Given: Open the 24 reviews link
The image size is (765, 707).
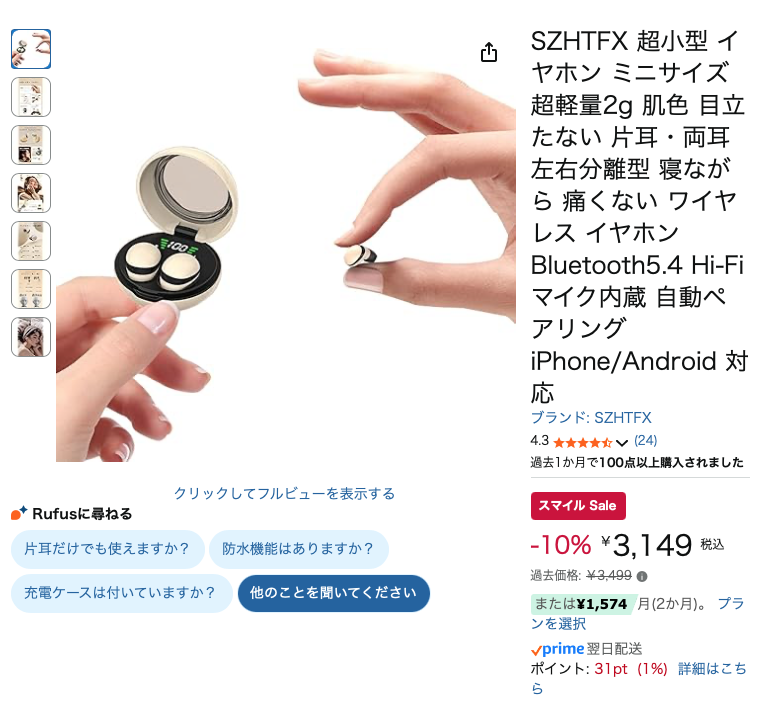Looking at the screenshot, I should (x=645, y=441).
